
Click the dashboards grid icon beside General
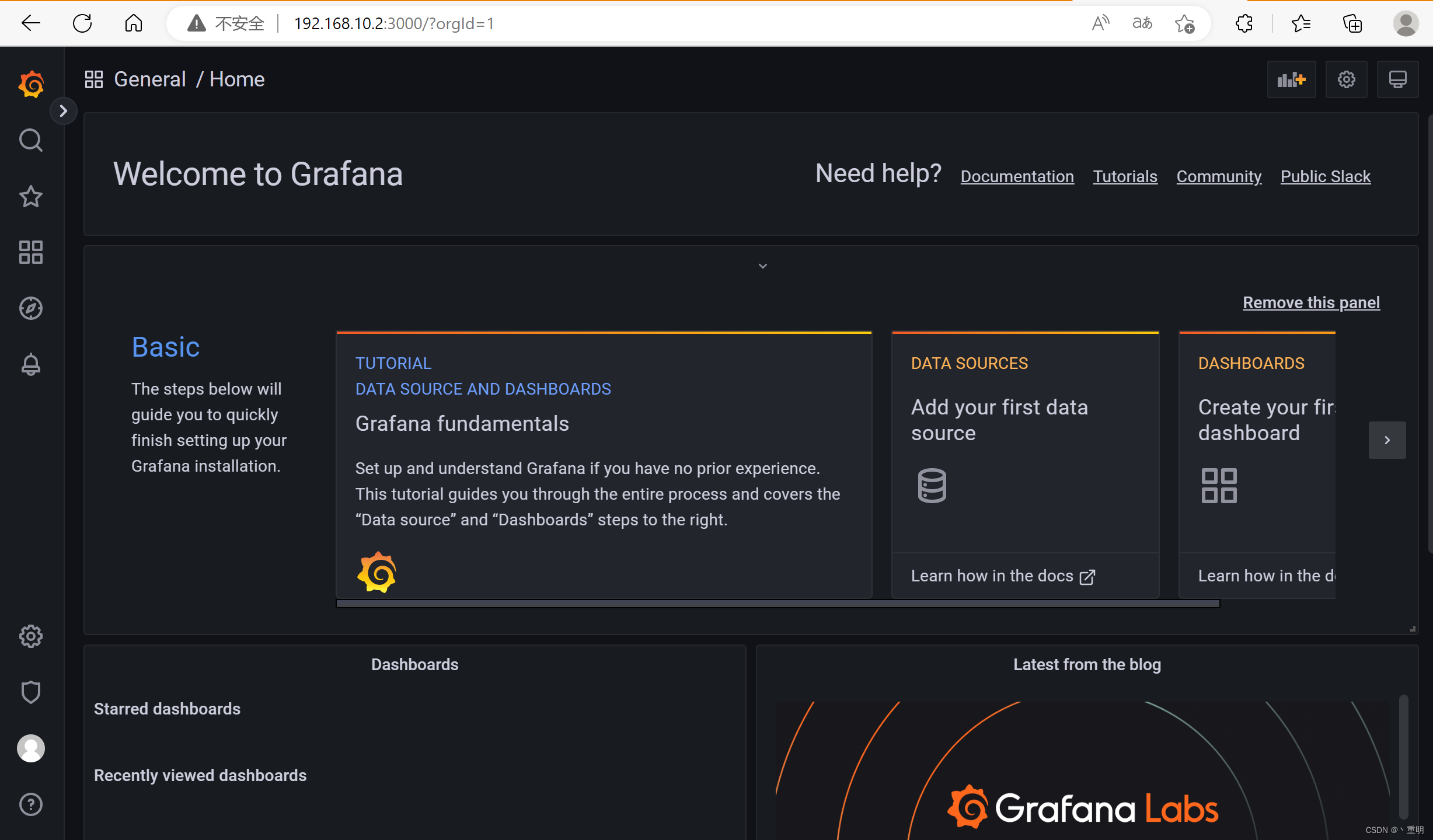pos(94,79)
